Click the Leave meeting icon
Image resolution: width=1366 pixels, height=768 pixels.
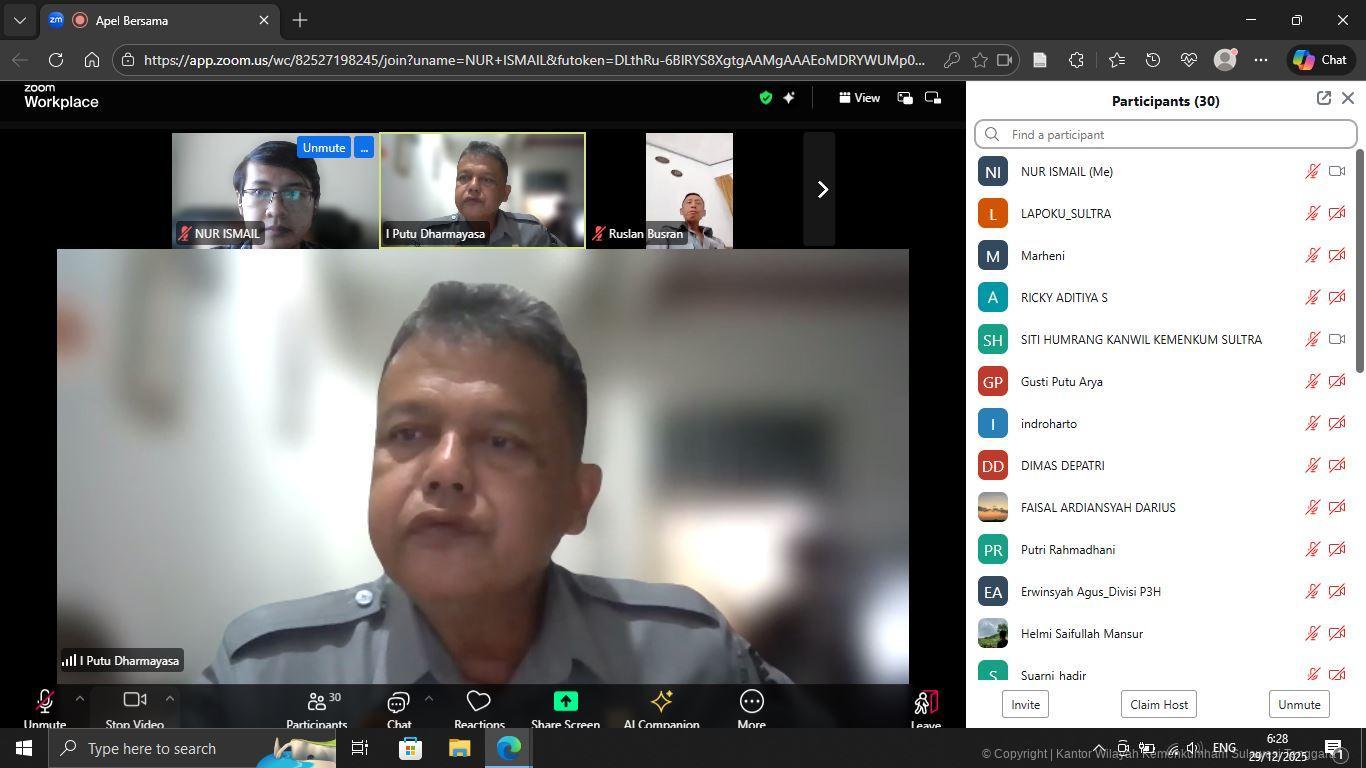click(x=925, y=703)
